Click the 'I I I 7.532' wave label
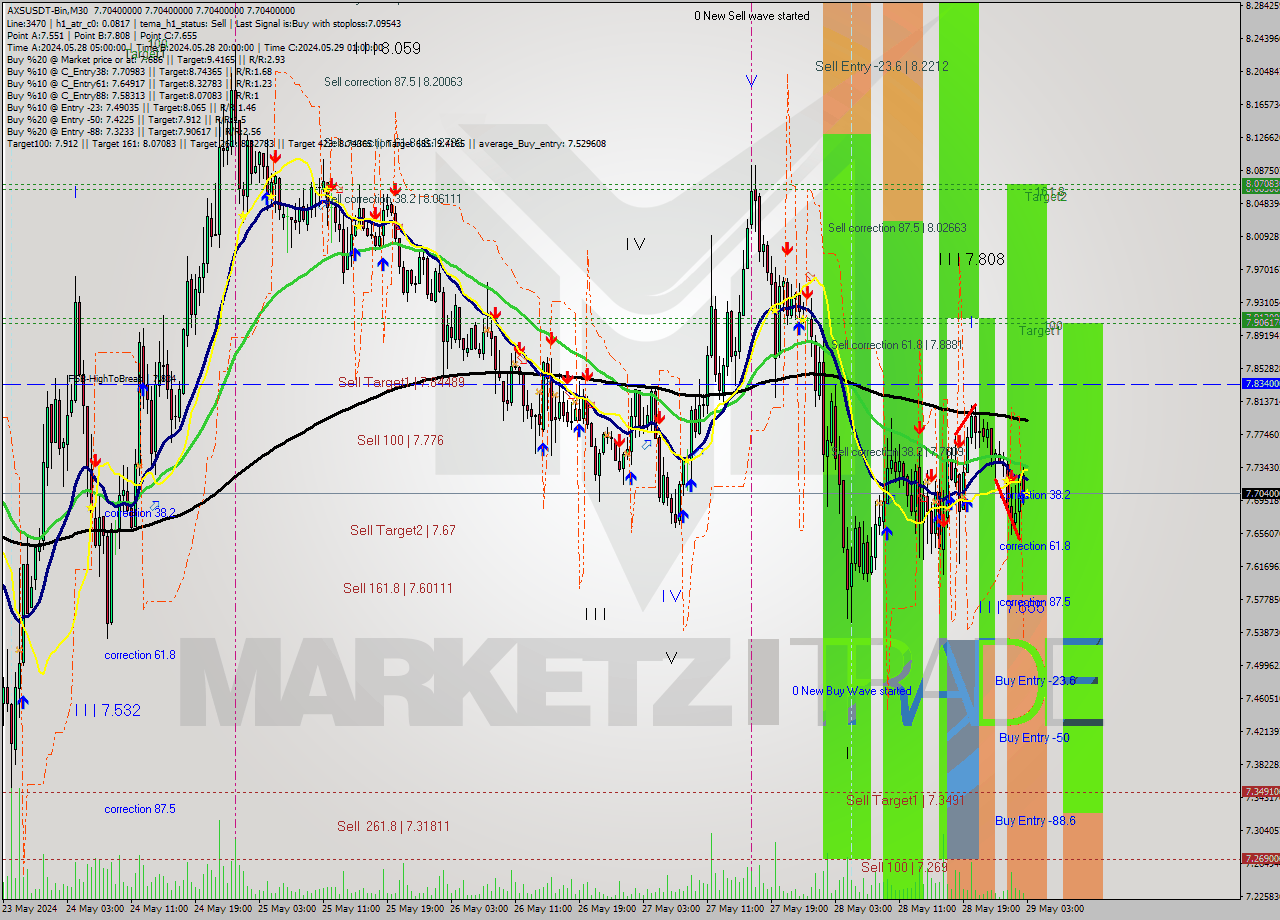Screen dimensions: 1280x920 107,710
